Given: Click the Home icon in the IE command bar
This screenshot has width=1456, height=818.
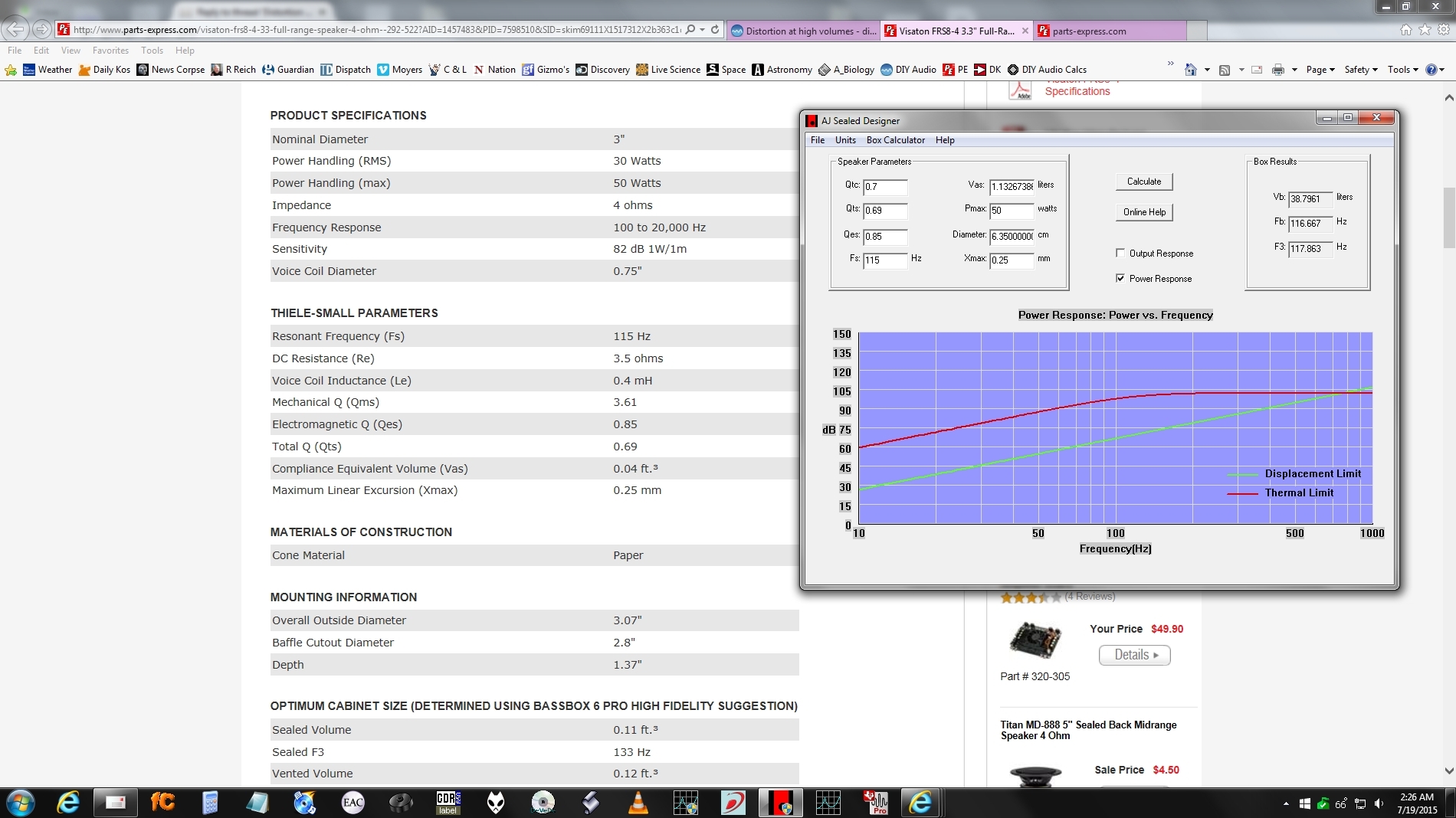Looking at the screenshot, I should click(1190, 70).
